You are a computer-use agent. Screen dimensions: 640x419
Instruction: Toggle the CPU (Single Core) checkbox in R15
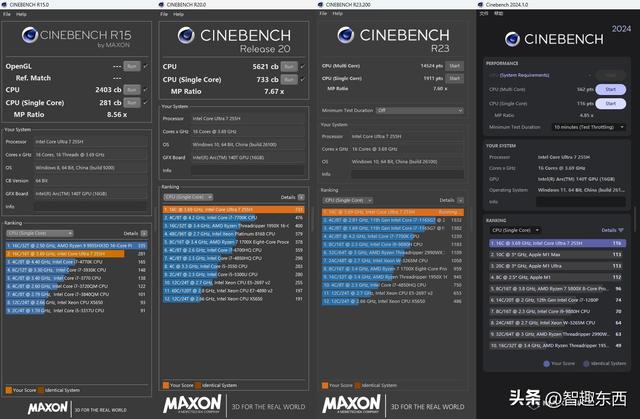pos(146,102)
